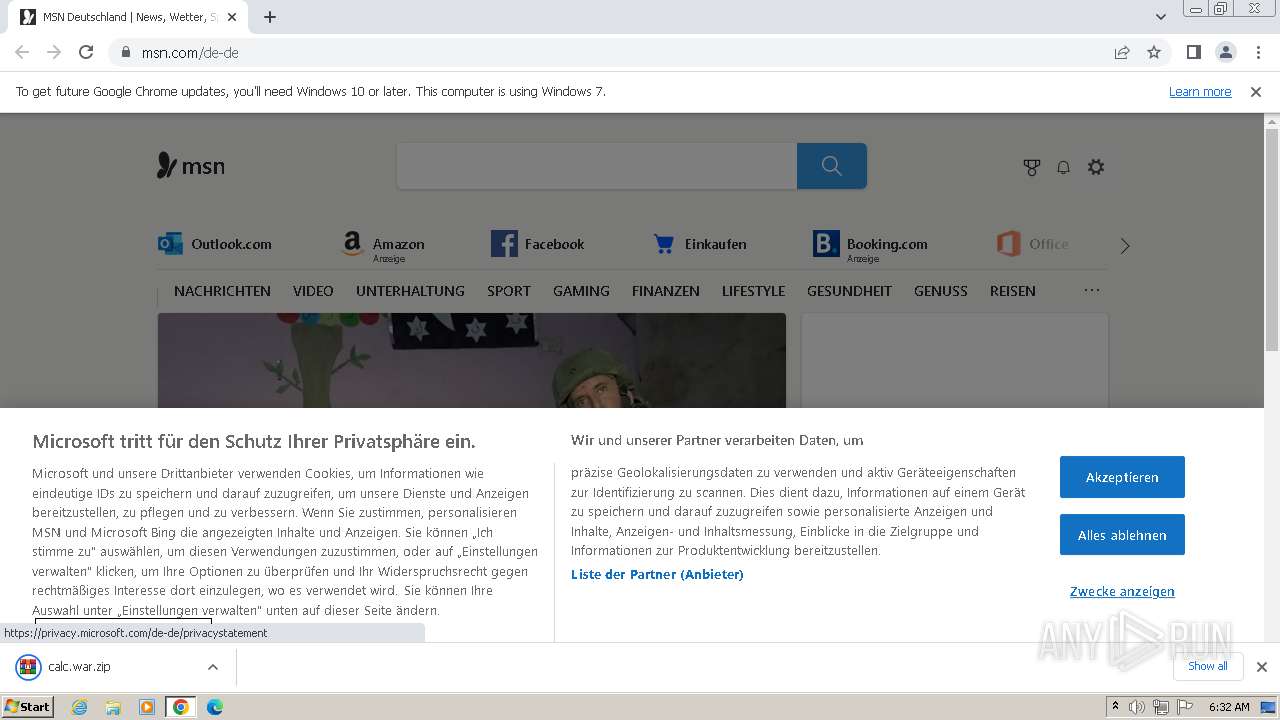Open the Office shortcut
The width and height of the screenshot is (1280, 720).
[x=1033, y=244]
